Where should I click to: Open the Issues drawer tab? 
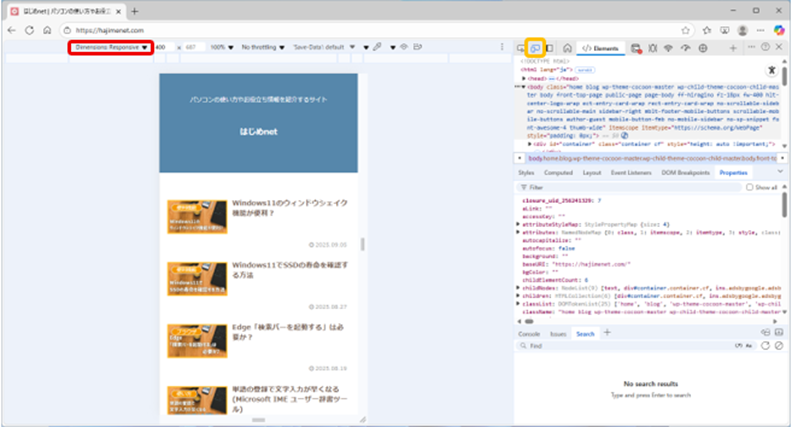pos(558,334)
